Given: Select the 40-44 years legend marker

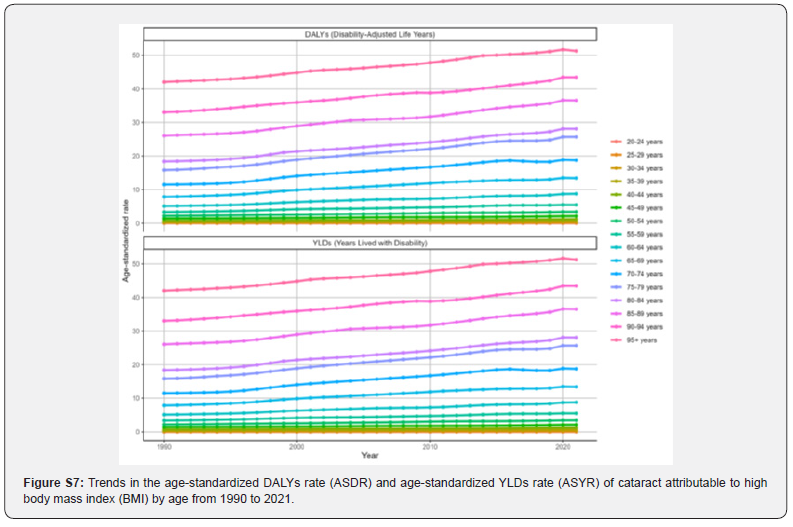Looking at the screenshot, I should click(616, 194).
